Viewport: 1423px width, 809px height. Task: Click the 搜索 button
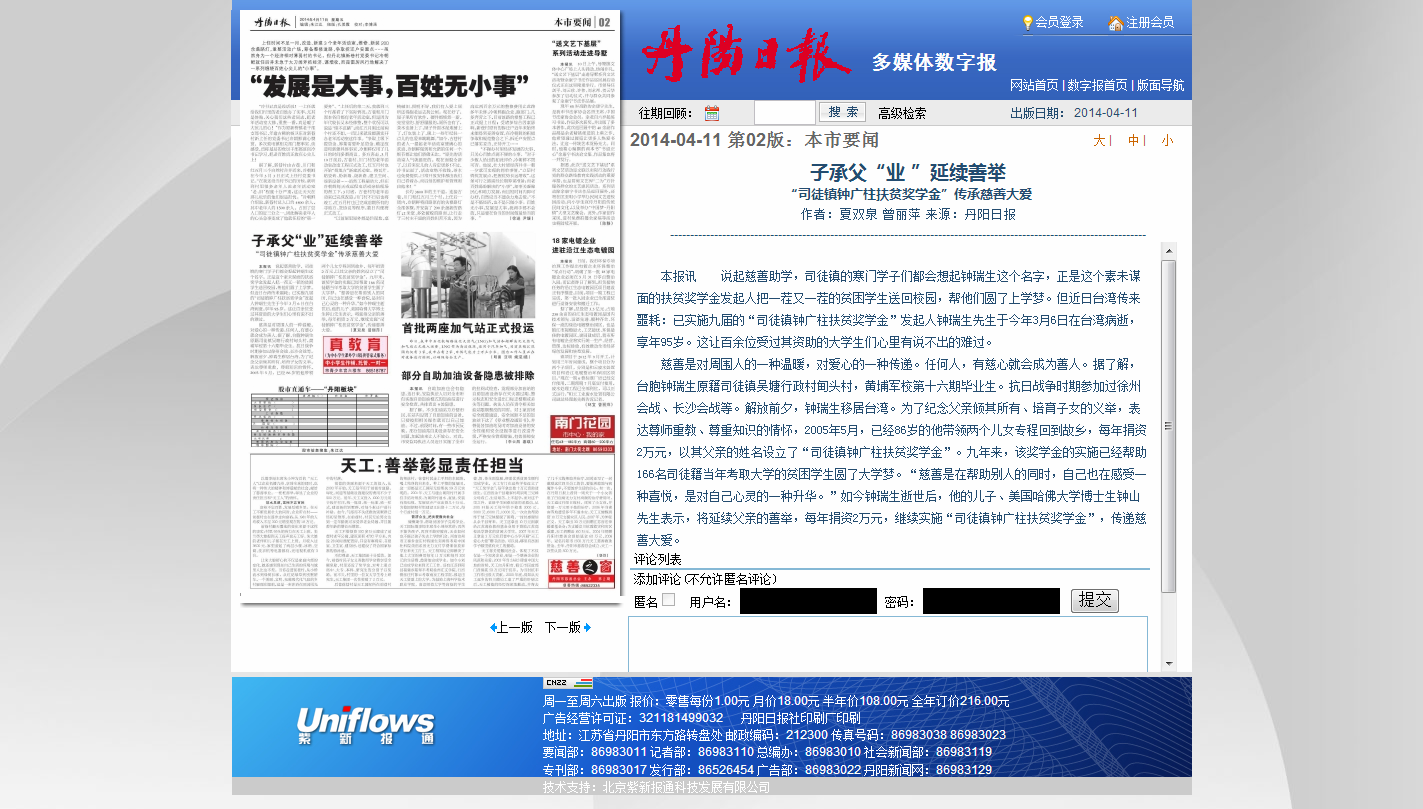[x=844, y=112]
